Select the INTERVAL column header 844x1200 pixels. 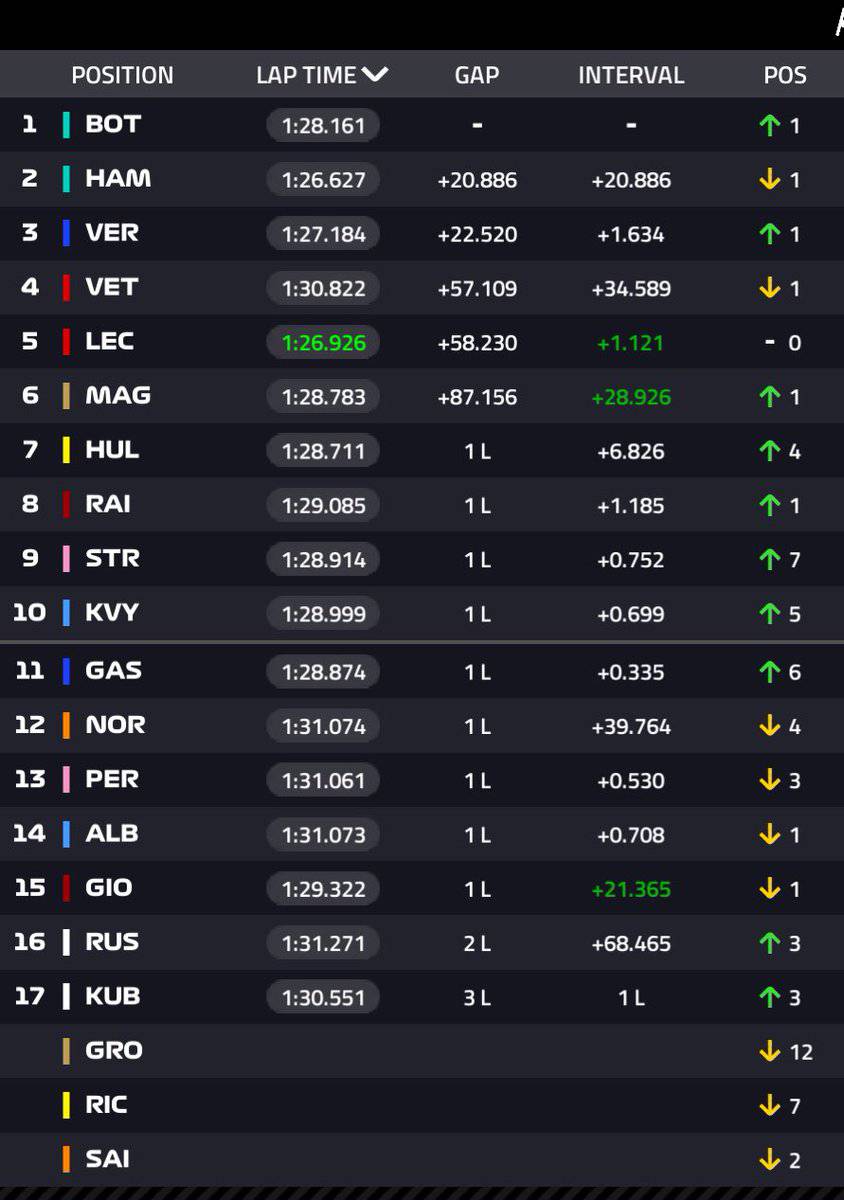pos(631,75)
